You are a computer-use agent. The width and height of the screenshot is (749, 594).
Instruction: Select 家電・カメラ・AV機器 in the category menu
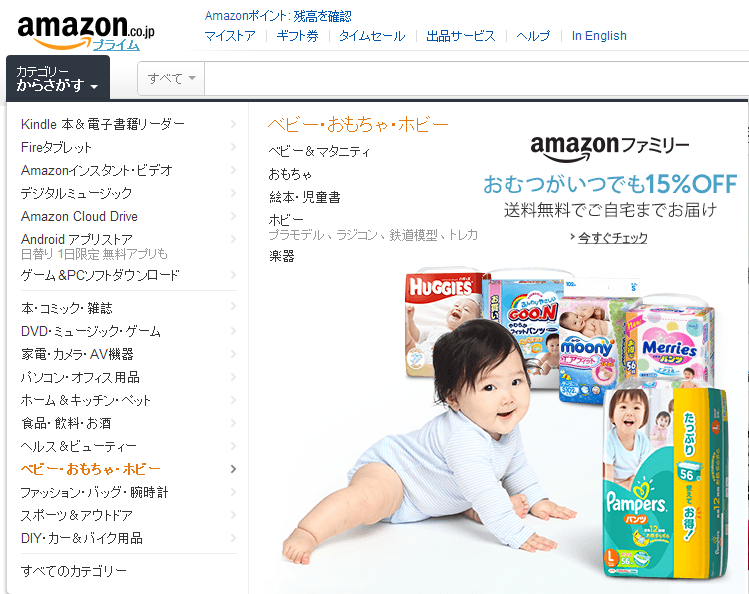tap(77, 354)
